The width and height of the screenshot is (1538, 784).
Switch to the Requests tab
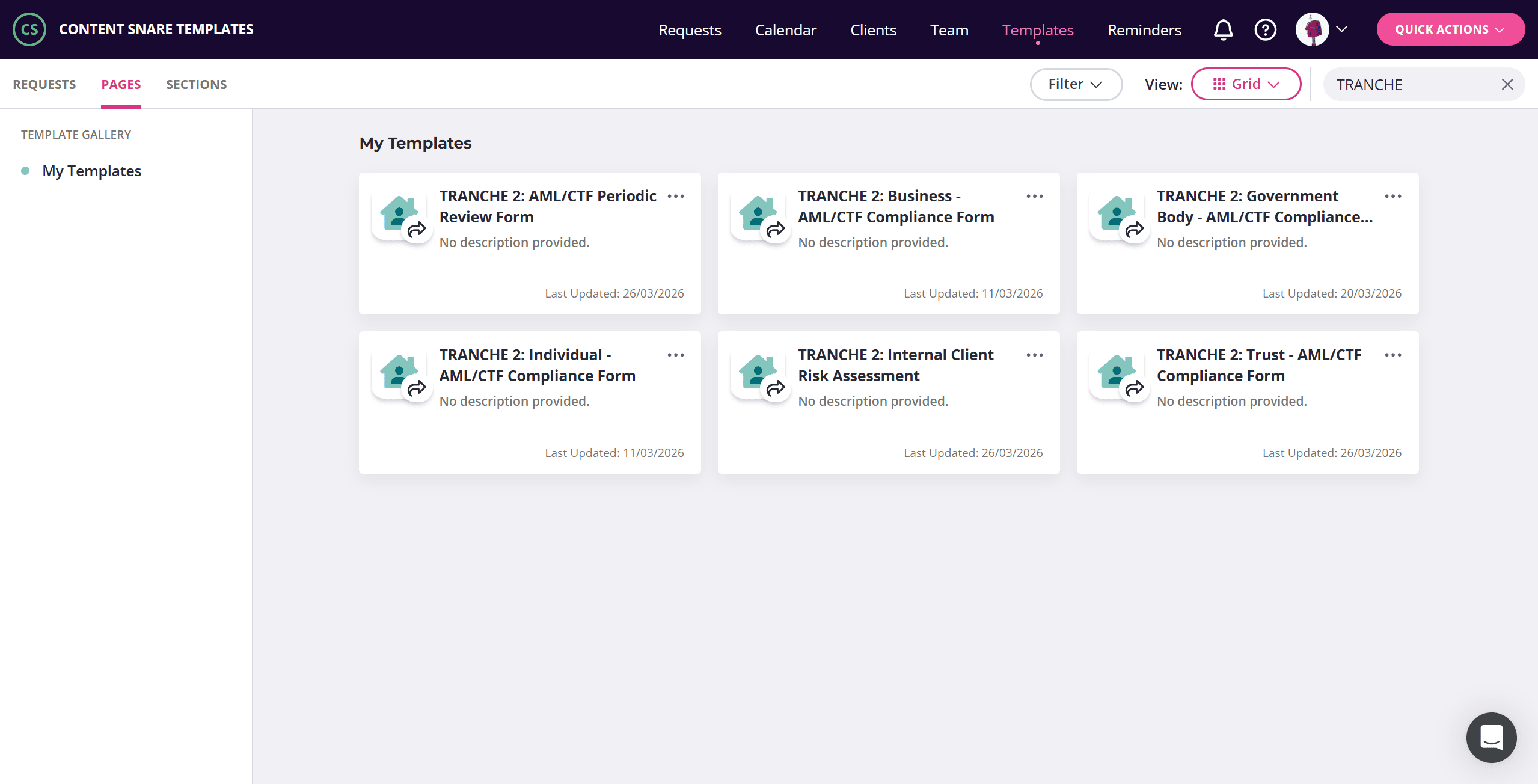(44, 85)
